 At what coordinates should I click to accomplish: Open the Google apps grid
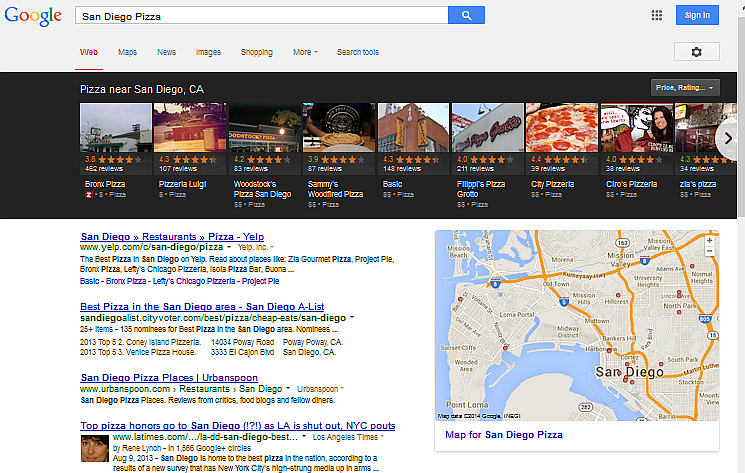tap(656, 15)
